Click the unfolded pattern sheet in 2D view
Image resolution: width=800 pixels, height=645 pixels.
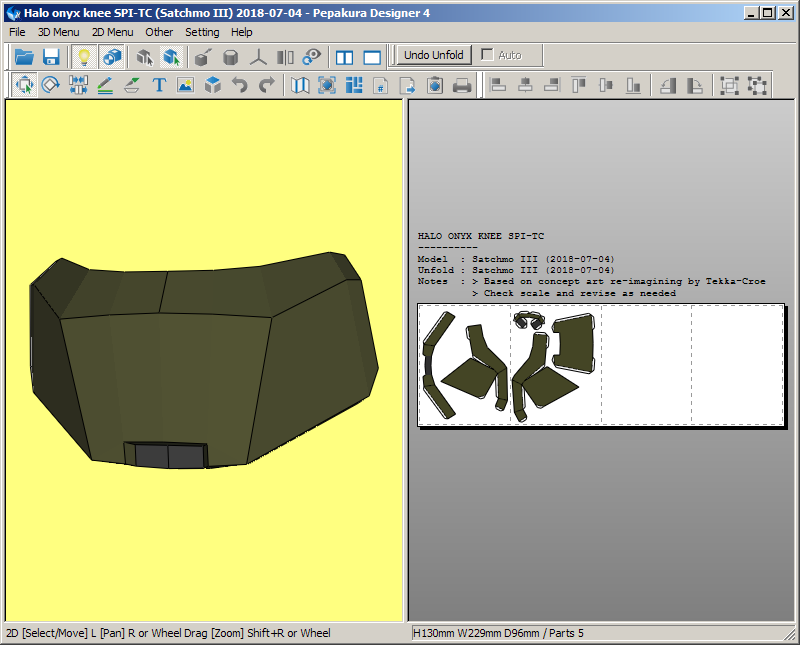point(601,365)
